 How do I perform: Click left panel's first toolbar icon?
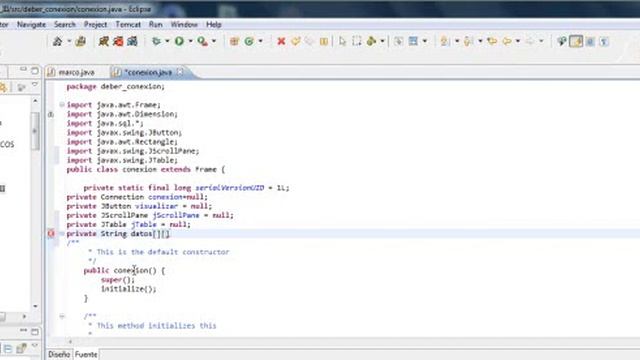pos(3,87)
